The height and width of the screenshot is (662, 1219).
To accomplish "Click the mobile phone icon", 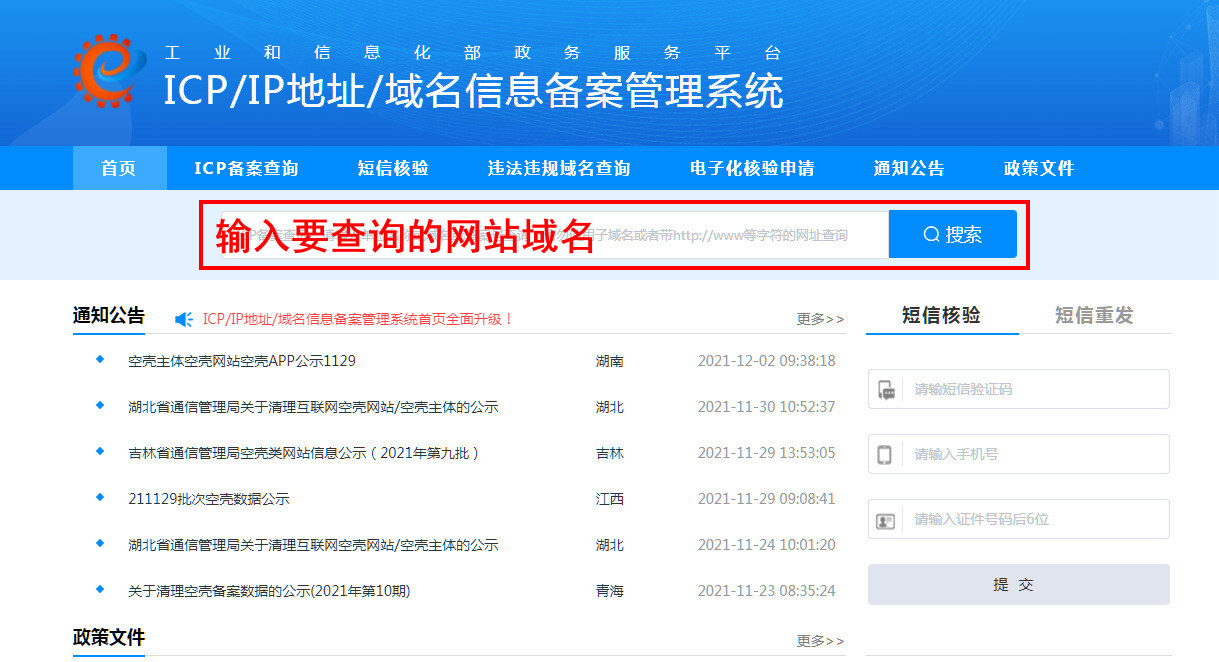I will click(x=885, y=455).
